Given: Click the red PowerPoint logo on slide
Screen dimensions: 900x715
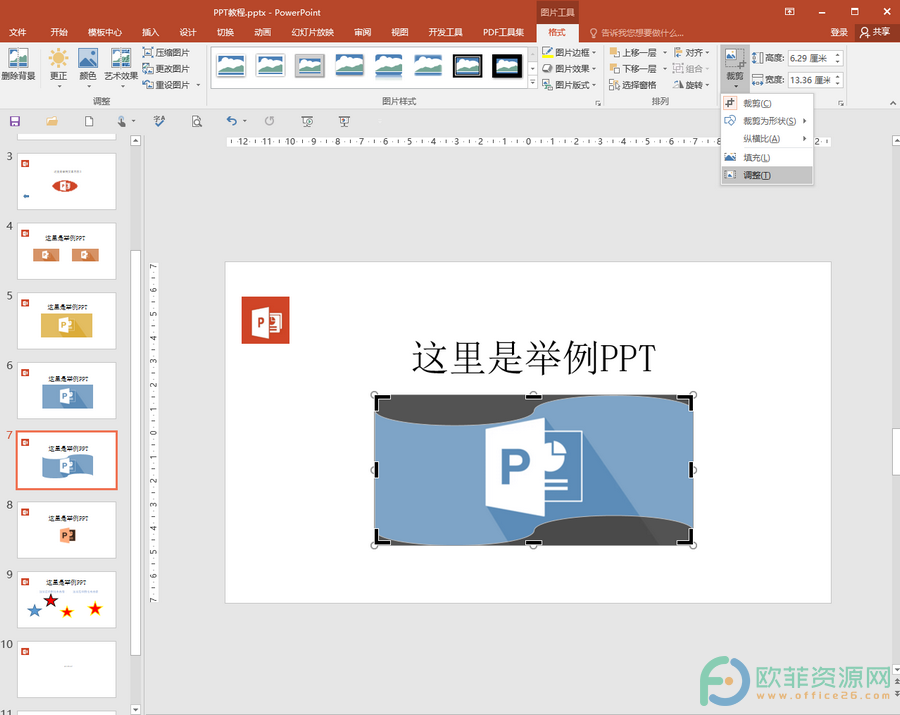Looking at the screenshot, I should [x=265, y=320].
